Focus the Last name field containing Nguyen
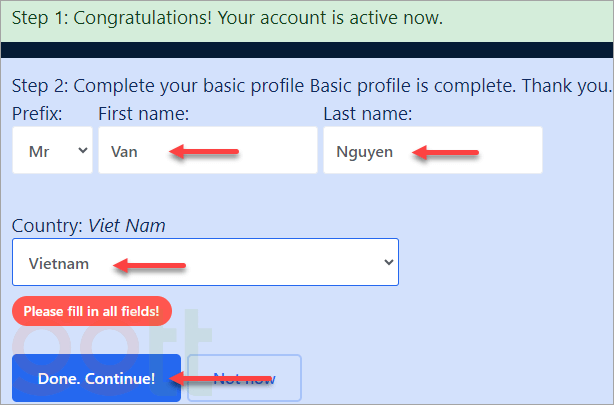The width and height of the screenshot is (614, 405). (432, 151)
